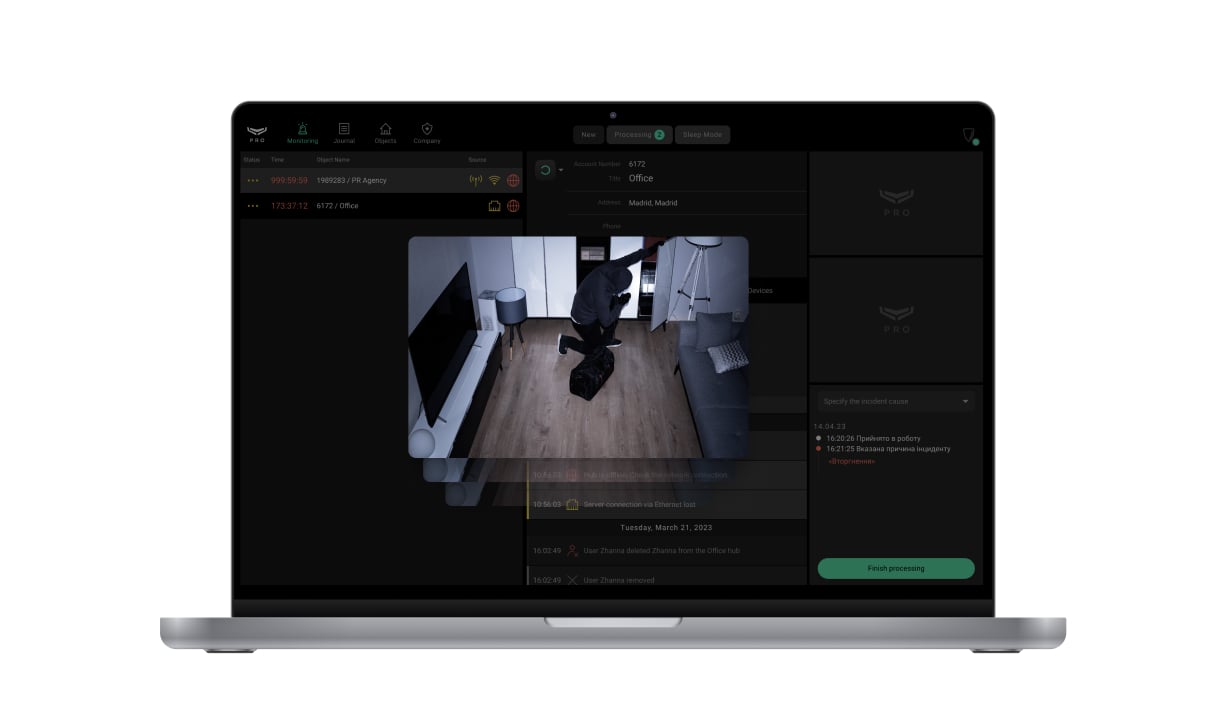The image size is (1220, 720).
Task: Switch to the New tab
Action: 588,135
